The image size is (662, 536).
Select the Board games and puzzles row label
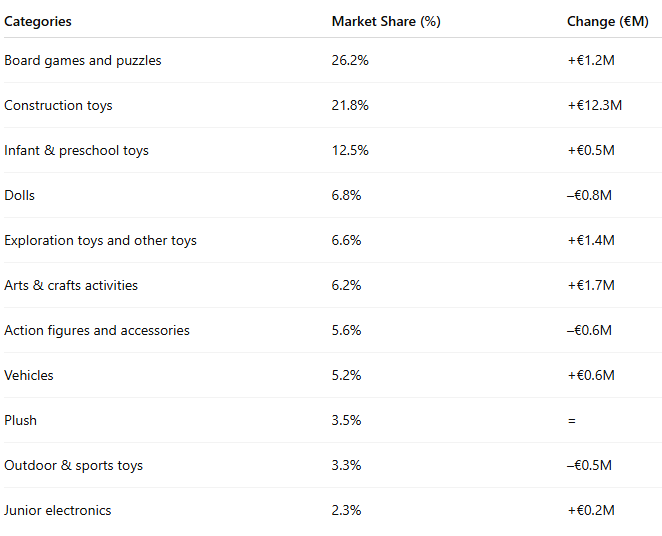tap(83, 60)
